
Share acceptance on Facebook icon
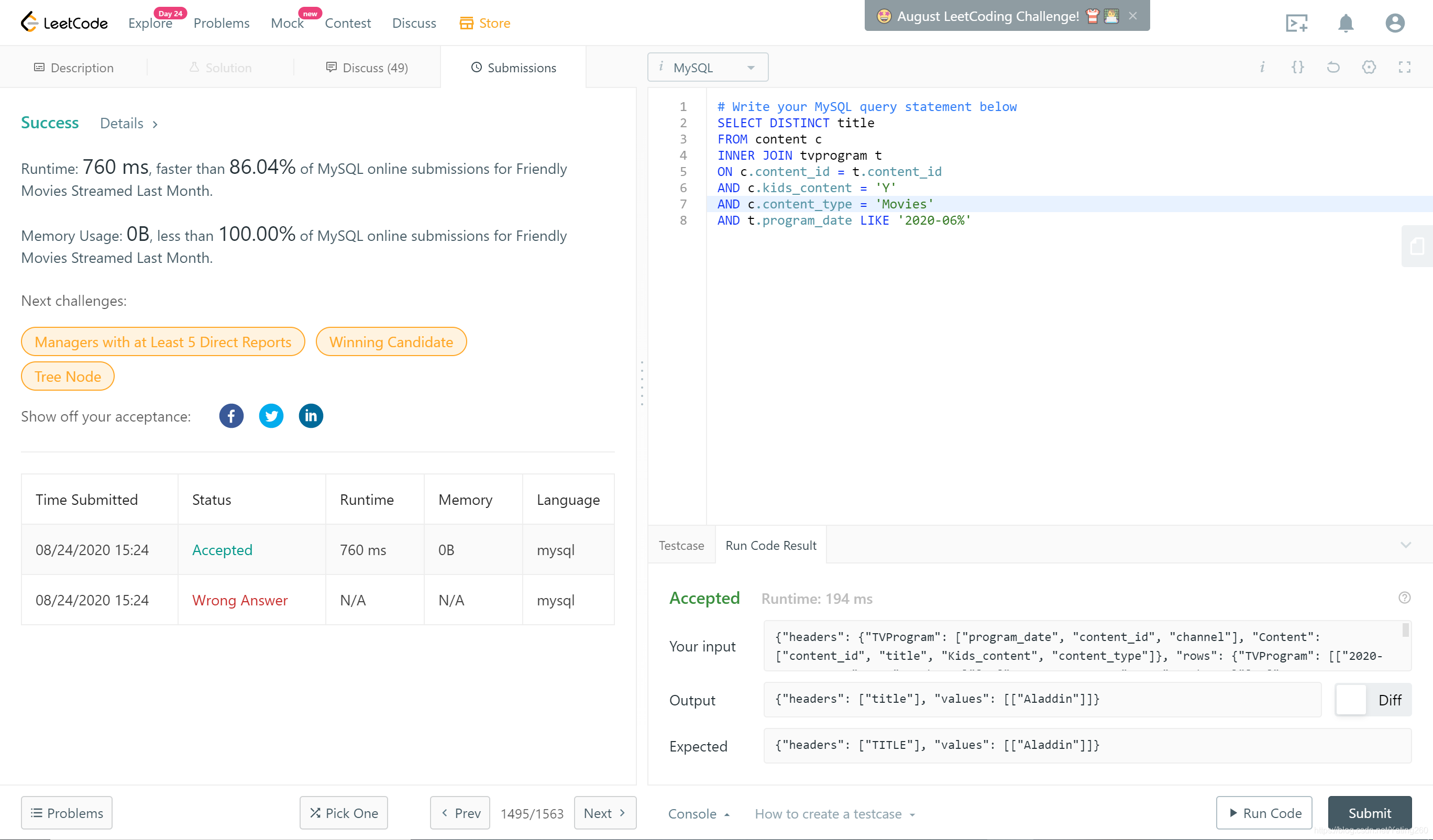(231, 416)
